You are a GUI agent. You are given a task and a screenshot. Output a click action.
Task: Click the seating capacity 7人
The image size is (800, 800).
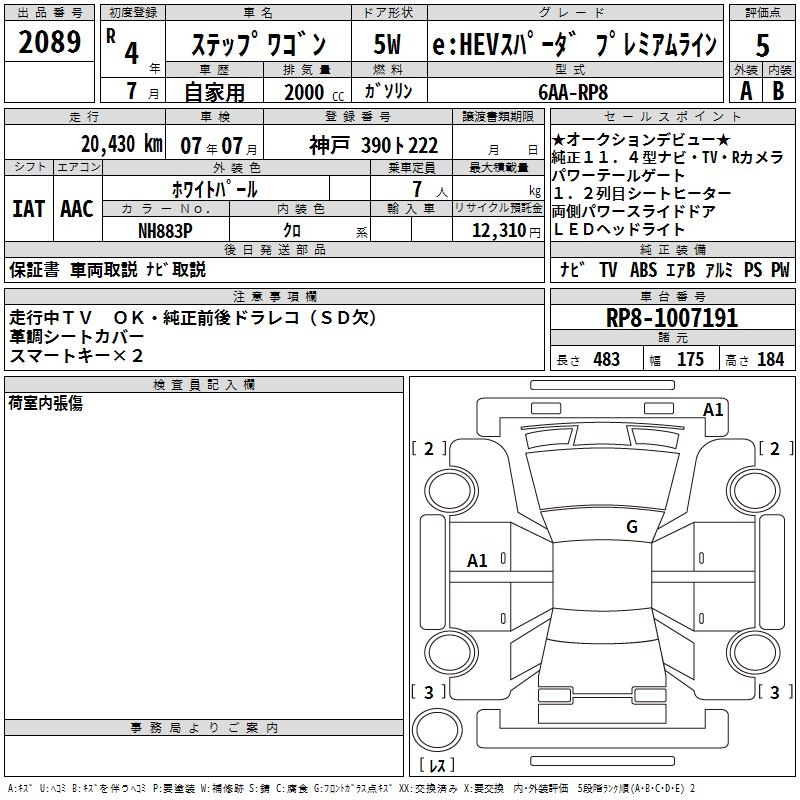(430, 189)
